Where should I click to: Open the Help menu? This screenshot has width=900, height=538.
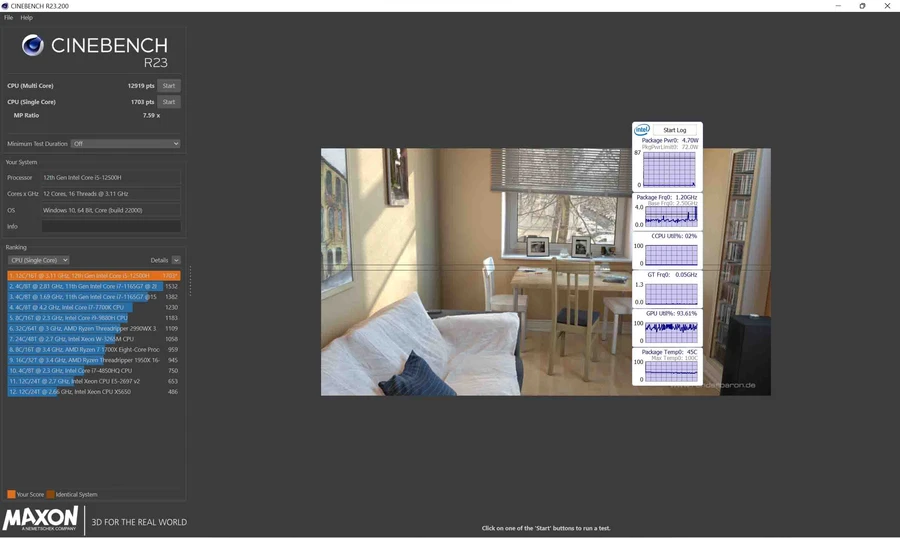[x=26, y=18]
